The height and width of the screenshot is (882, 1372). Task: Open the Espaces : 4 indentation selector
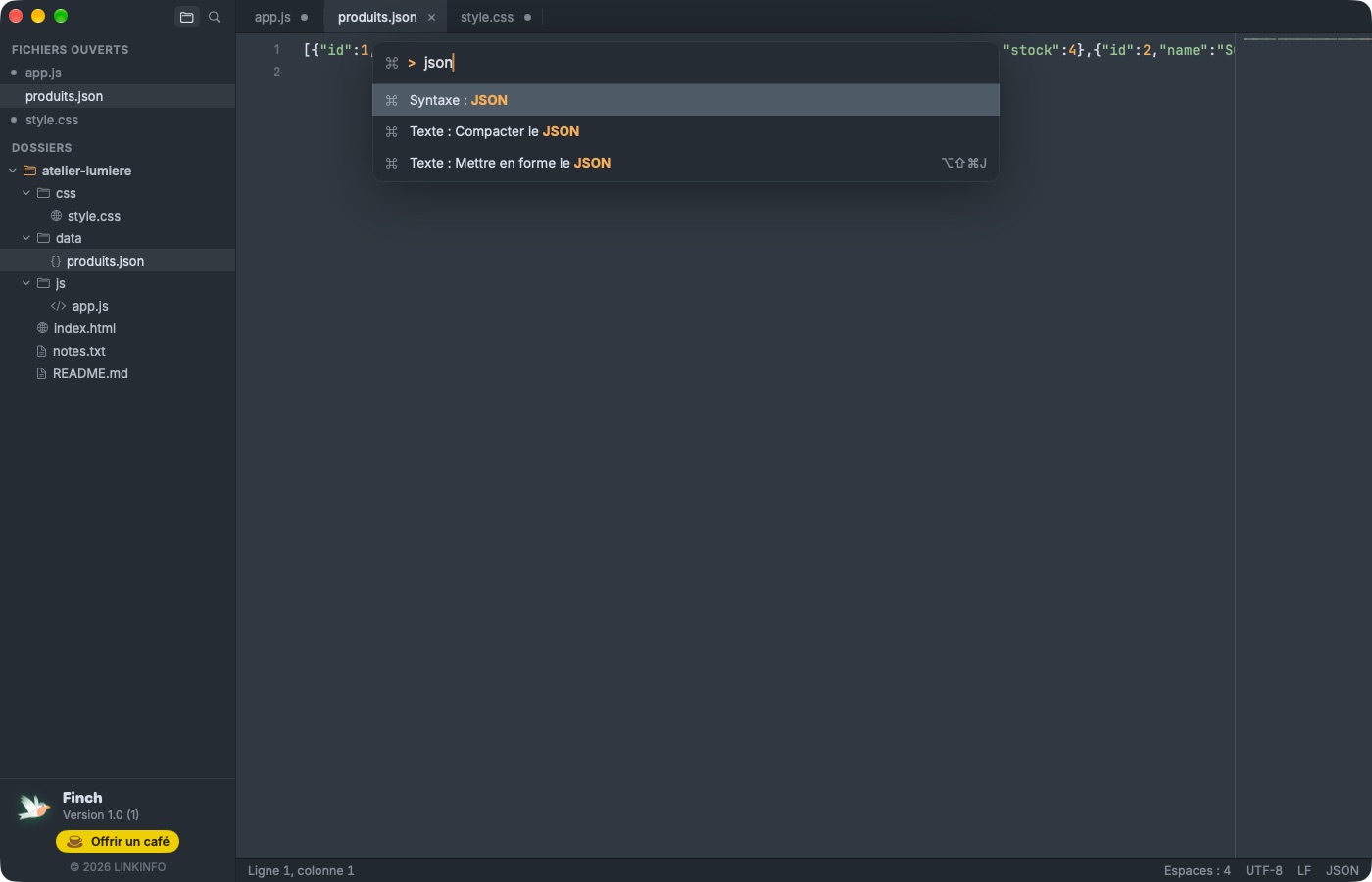pyautogui.click(x=1197, y=870)
